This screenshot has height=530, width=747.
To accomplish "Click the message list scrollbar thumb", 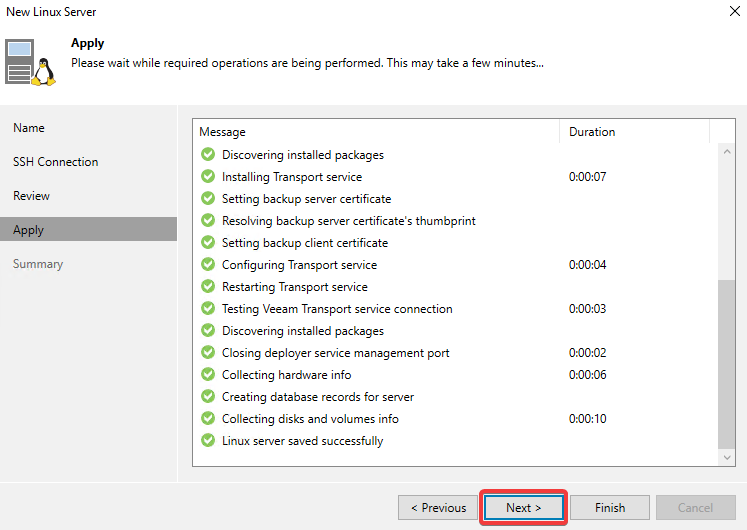I will [727, 364].
